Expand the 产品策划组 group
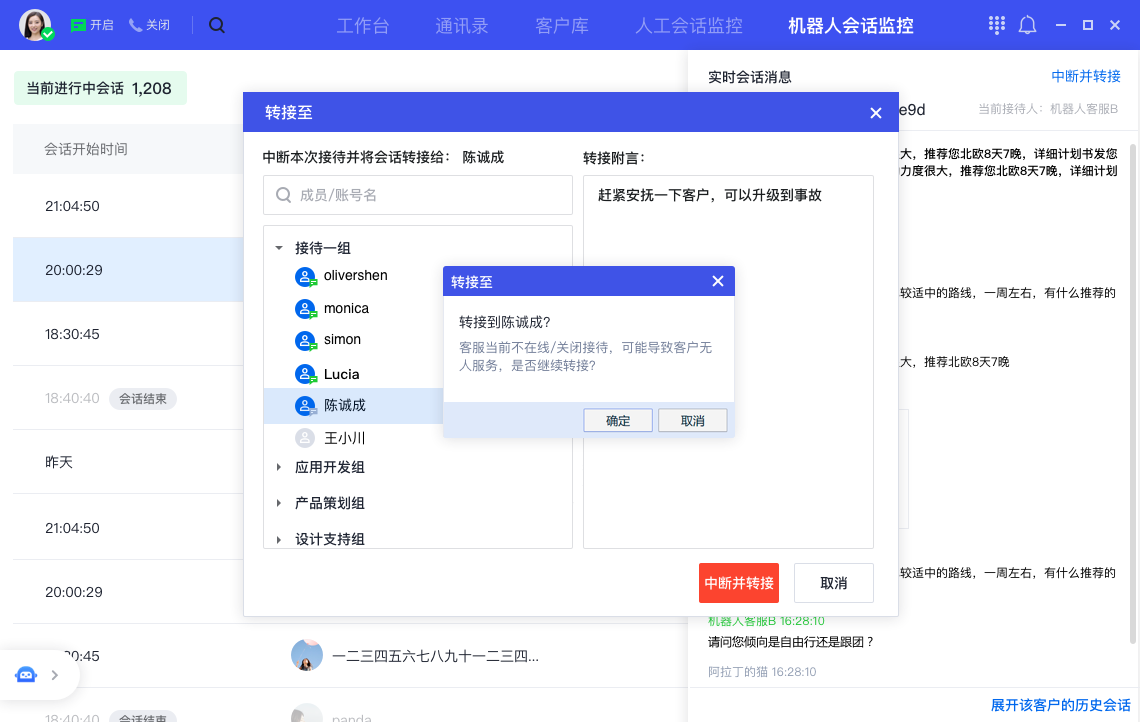 [279, 503]
